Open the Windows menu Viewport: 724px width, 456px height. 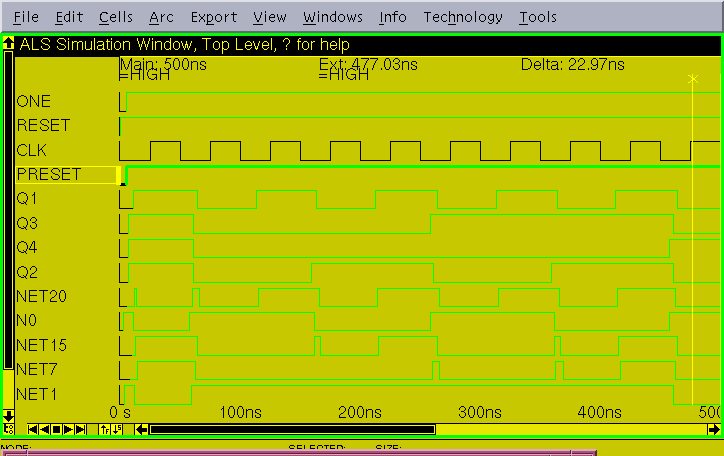pyautogui.click(x=333, y=17)
